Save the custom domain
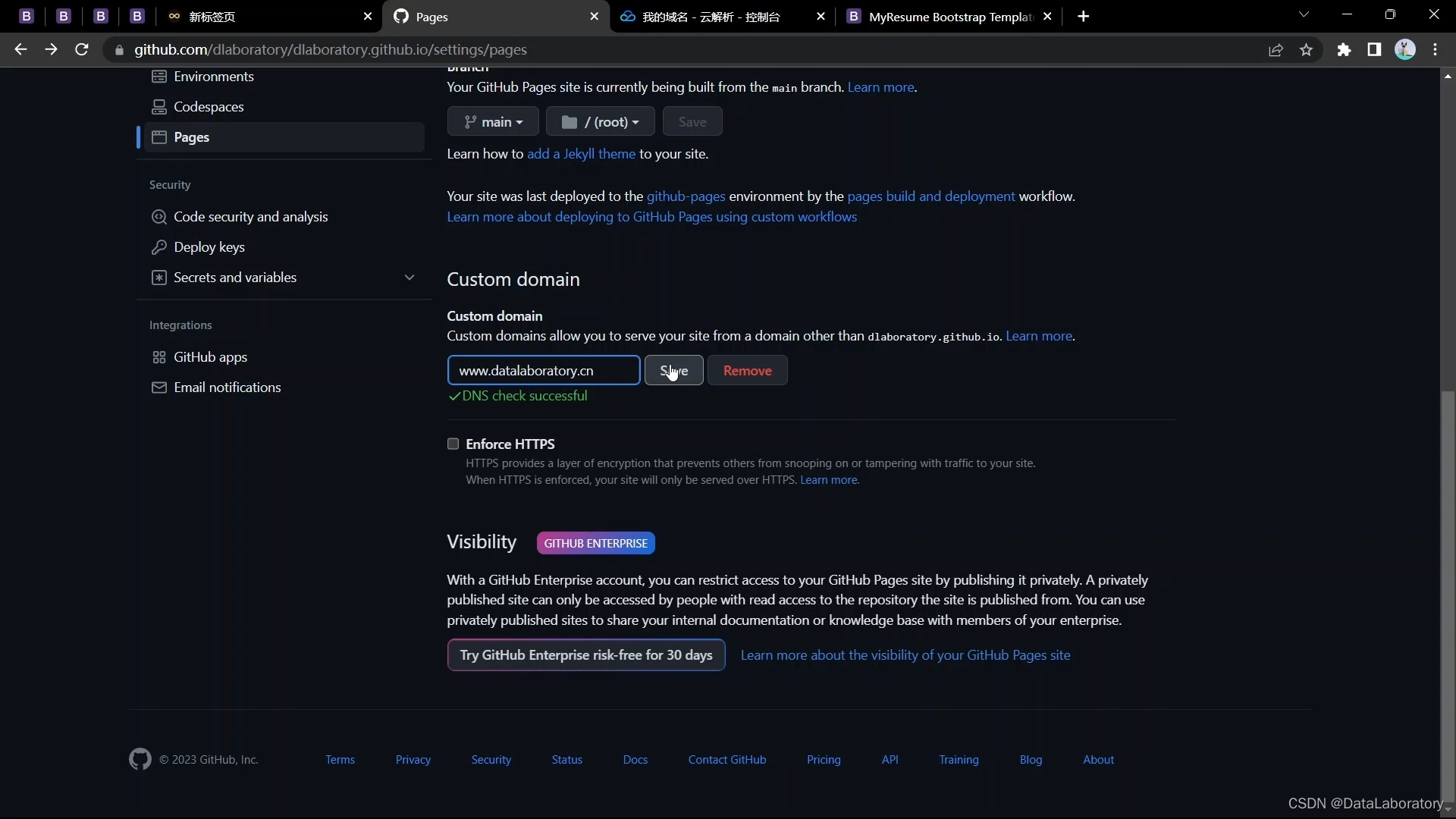 (x=674, y=371)
